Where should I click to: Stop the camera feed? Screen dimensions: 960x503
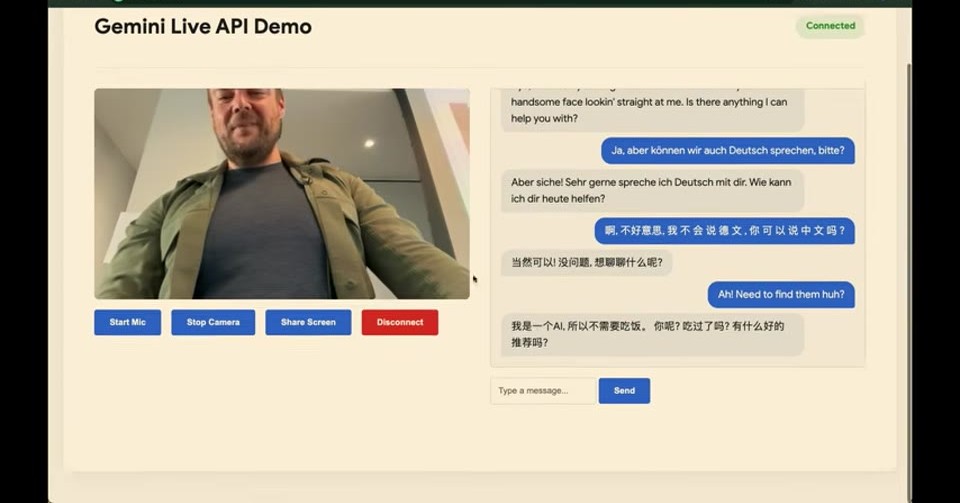click(x=213, y=322)
